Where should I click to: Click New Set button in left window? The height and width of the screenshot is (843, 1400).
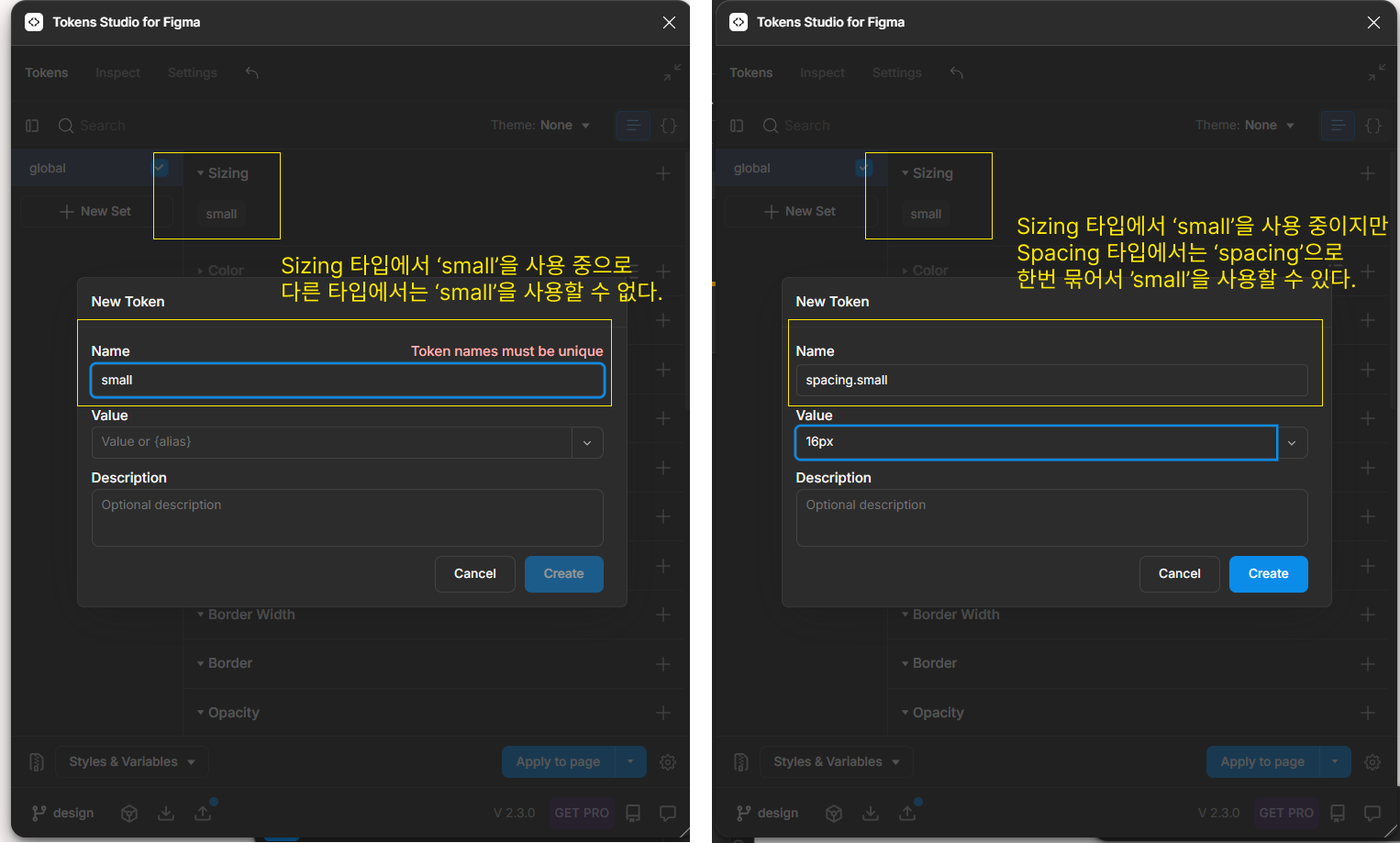95,212
